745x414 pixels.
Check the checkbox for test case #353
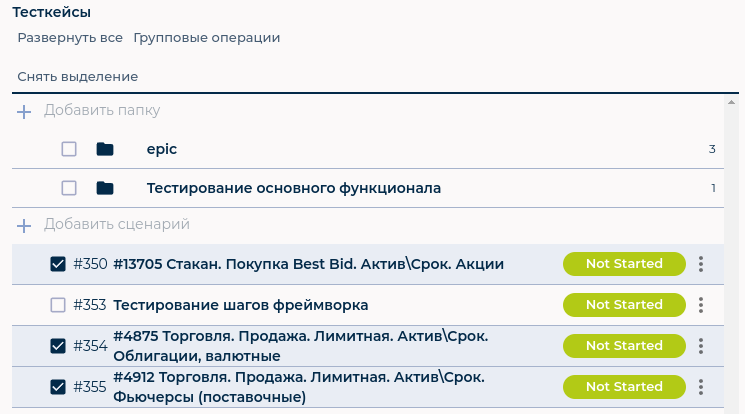click(58, 305)
